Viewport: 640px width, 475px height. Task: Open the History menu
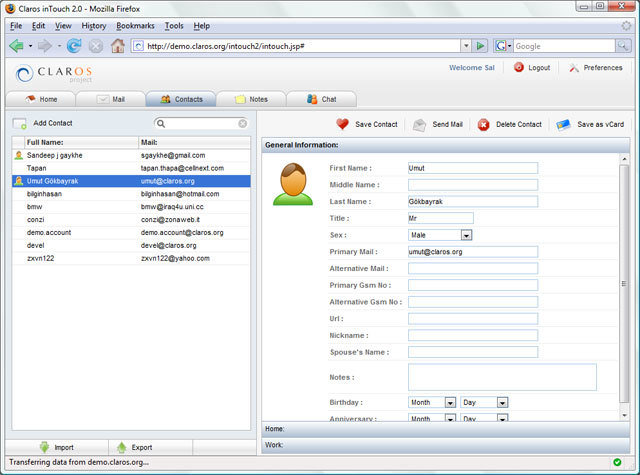[x=93, y=26]
